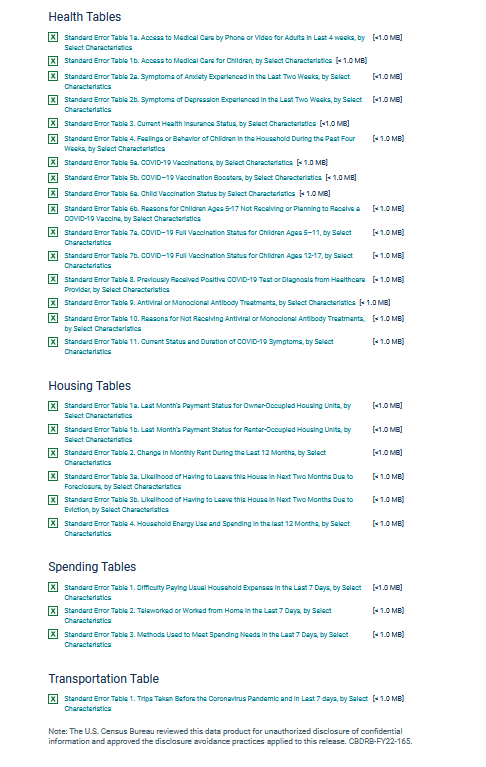Viewport: 486px width, 767px height.
Task: Open Spending Table 1 Difficulty Paying Expenses link
Action: pos(213,593)
